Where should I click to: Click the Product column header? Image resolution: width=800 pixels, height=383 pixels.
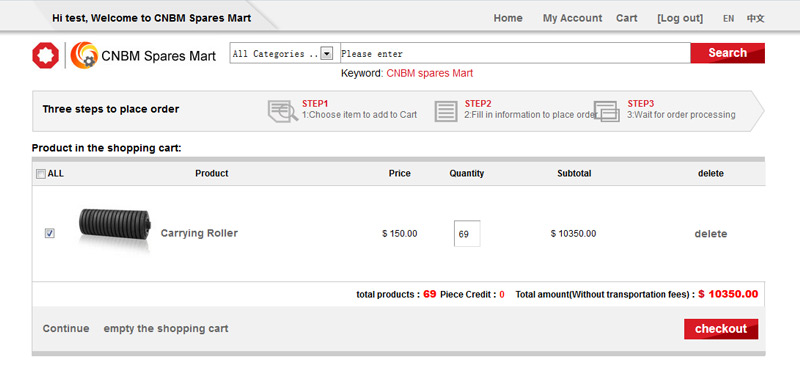point(212,173)
